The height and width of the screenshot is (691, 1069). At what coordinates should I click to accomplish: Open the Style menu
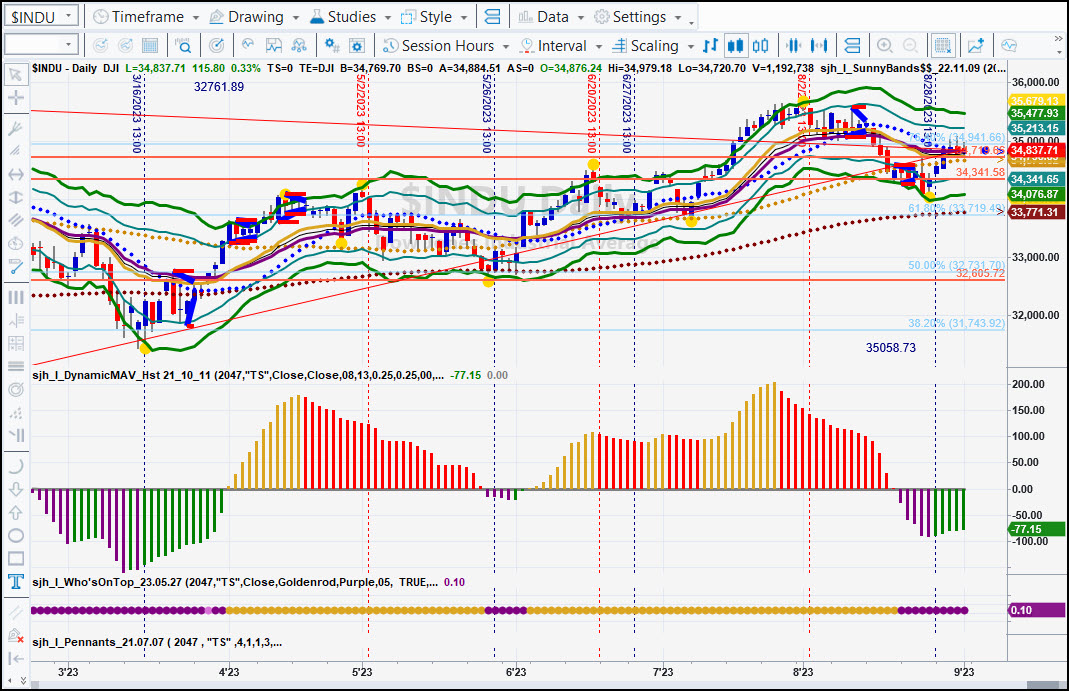point(427,16)
